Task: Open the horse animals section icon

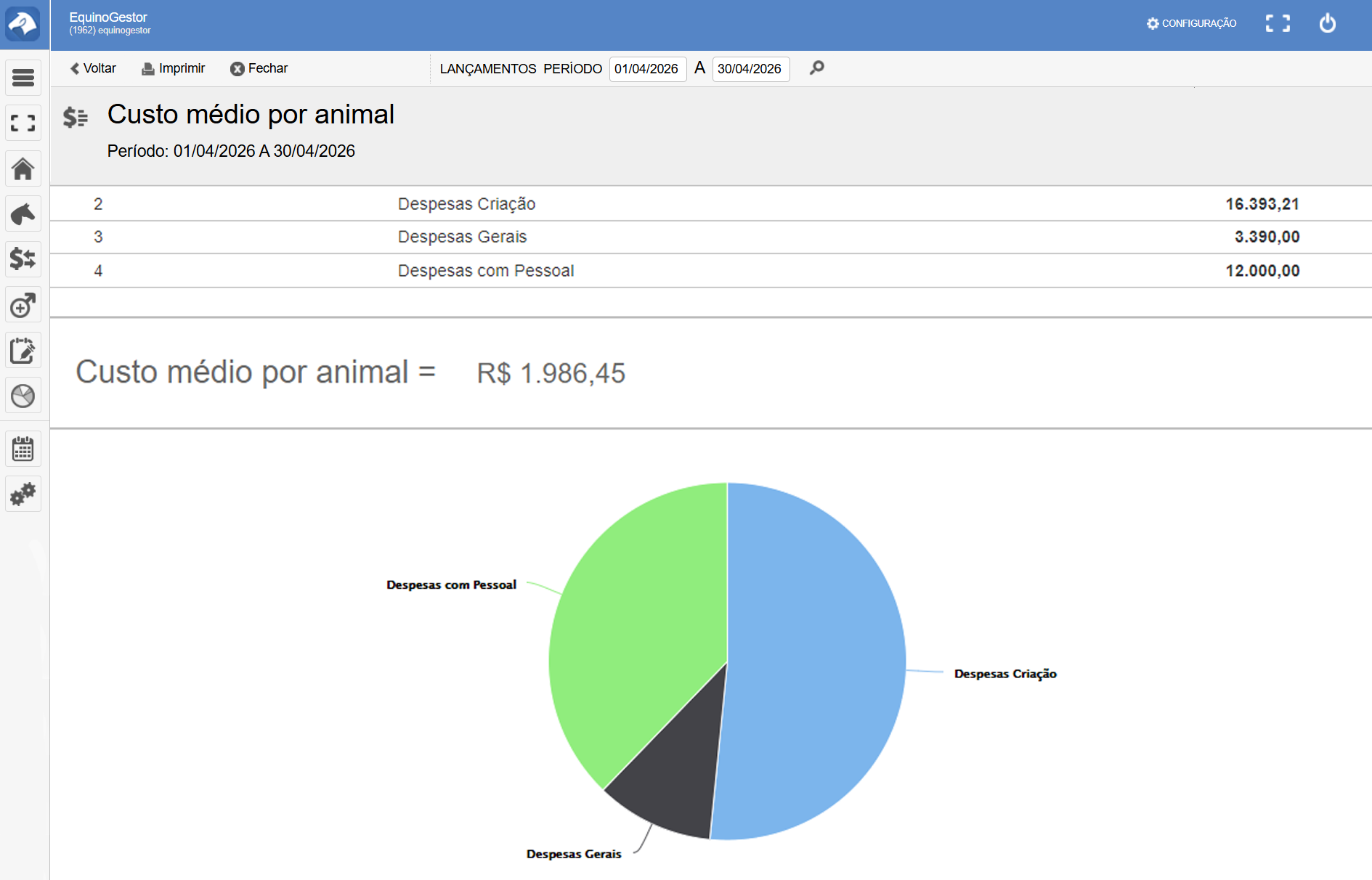Action: [x=23, y=214]
